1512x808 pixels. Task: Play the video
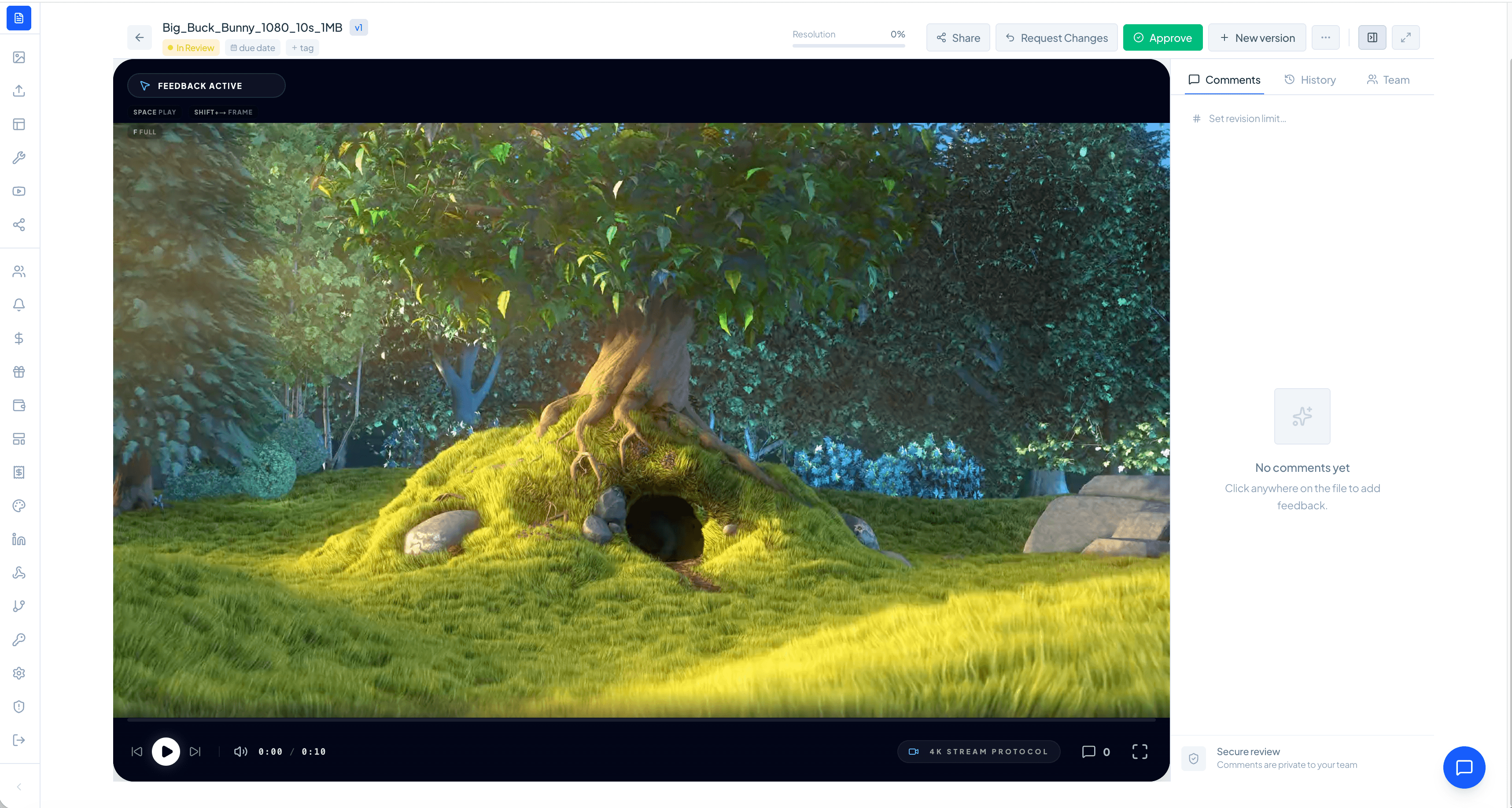pos(166,752)
